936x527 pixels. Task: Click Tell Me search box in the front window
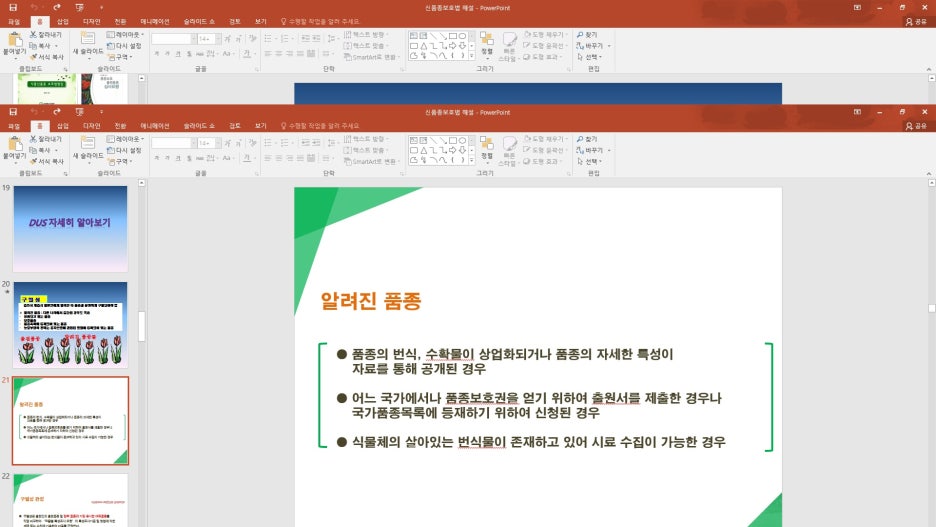[320, 126]
